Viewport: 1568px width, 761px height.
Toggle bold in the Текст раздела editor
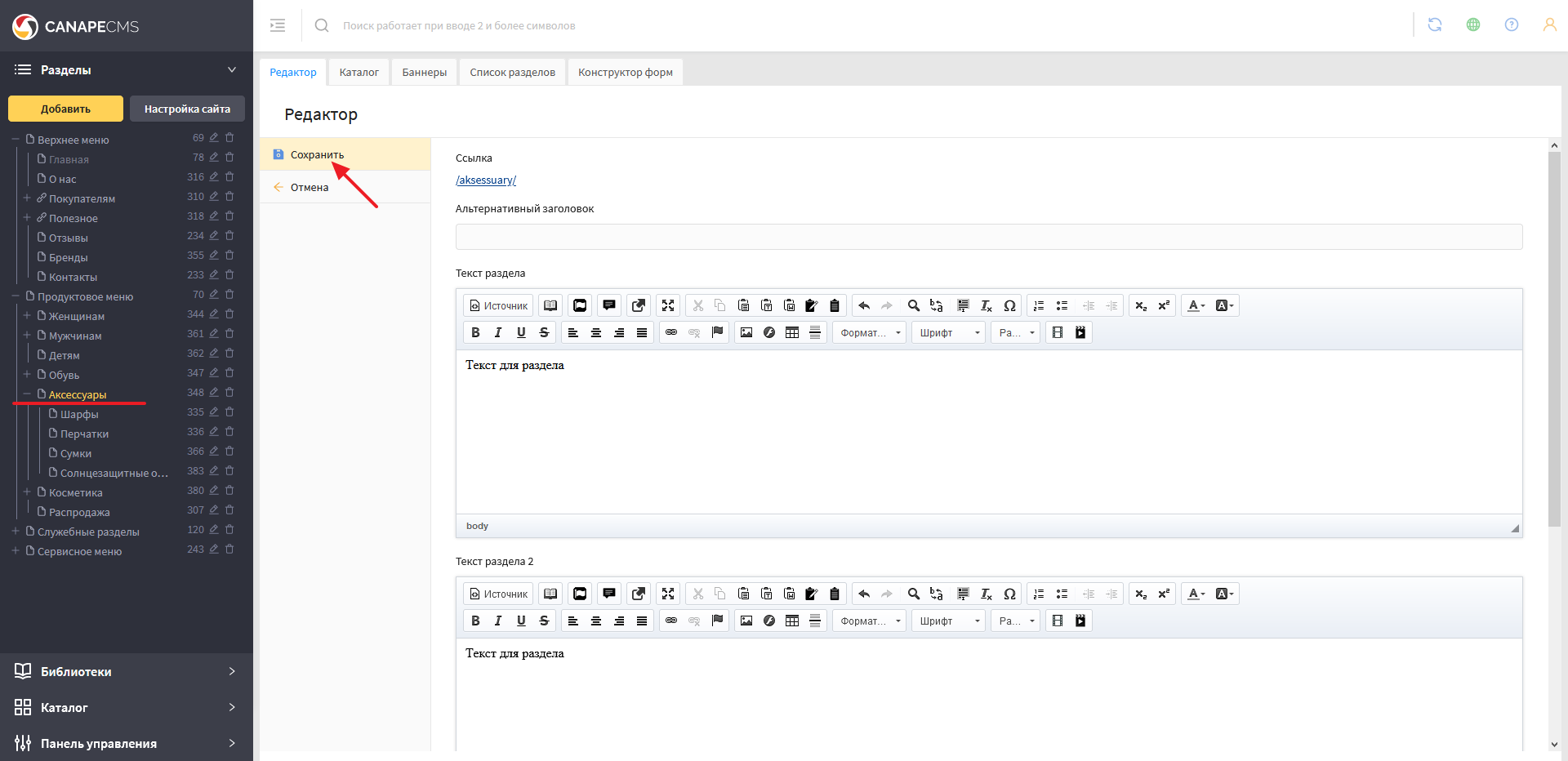coord(475,332)
